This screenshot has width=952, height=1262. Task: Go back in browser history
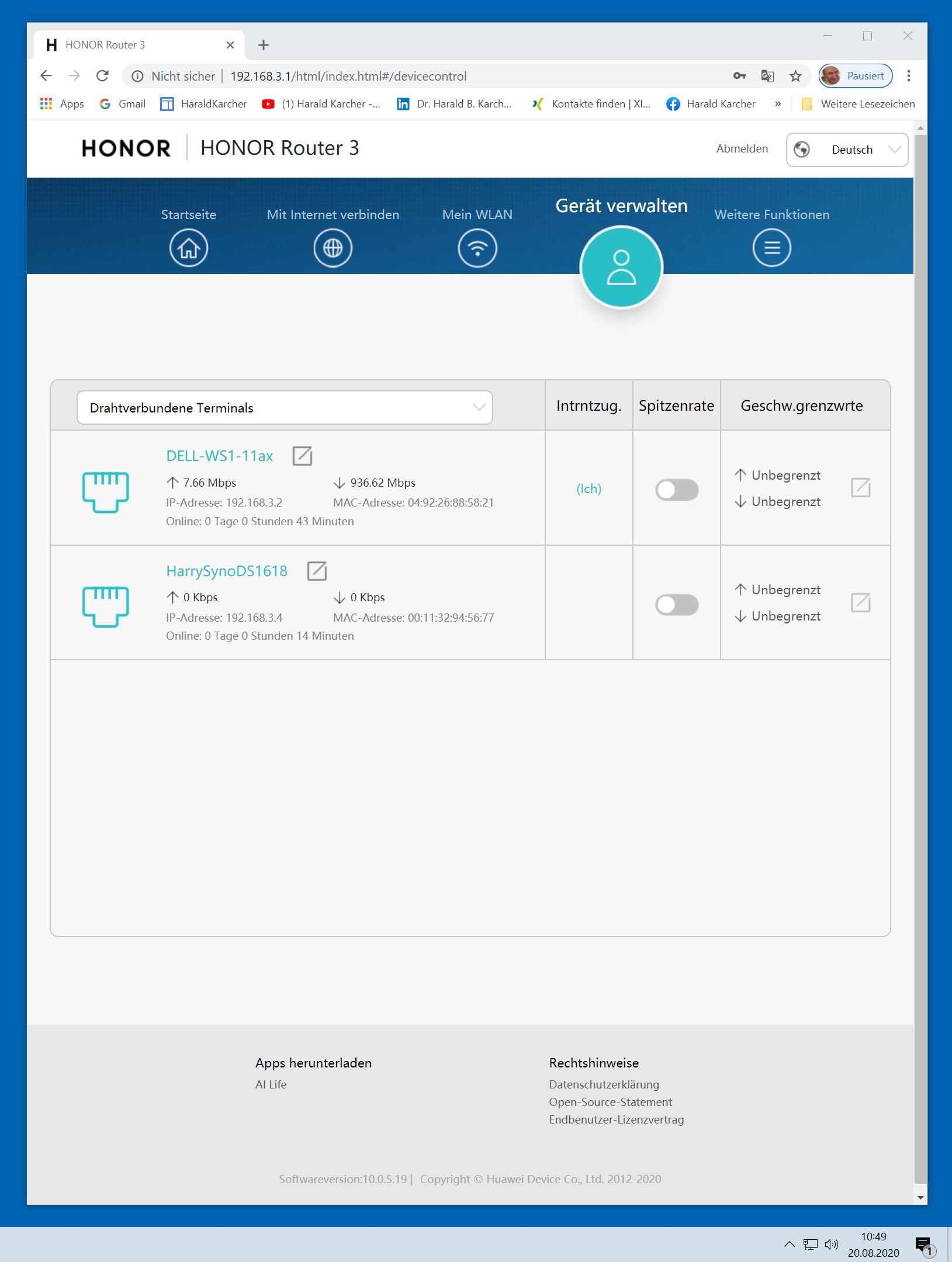coord(46,76)
